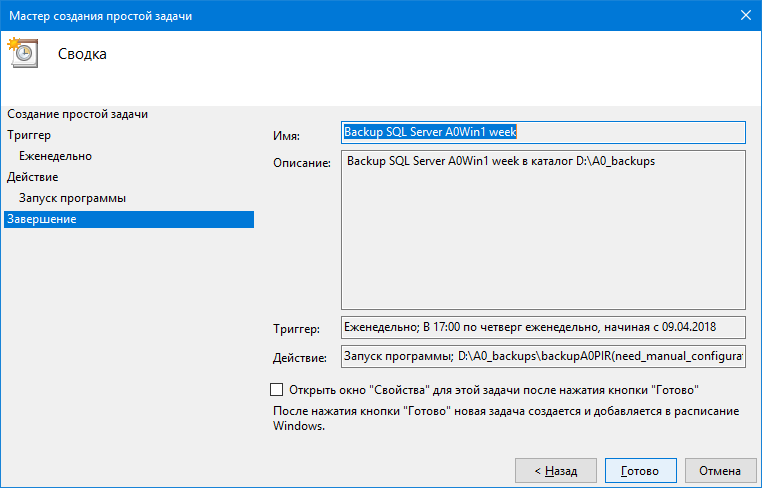Click the Действие: field label
The height and width of the screenshot is (488, 762).
tap(300, 358)
